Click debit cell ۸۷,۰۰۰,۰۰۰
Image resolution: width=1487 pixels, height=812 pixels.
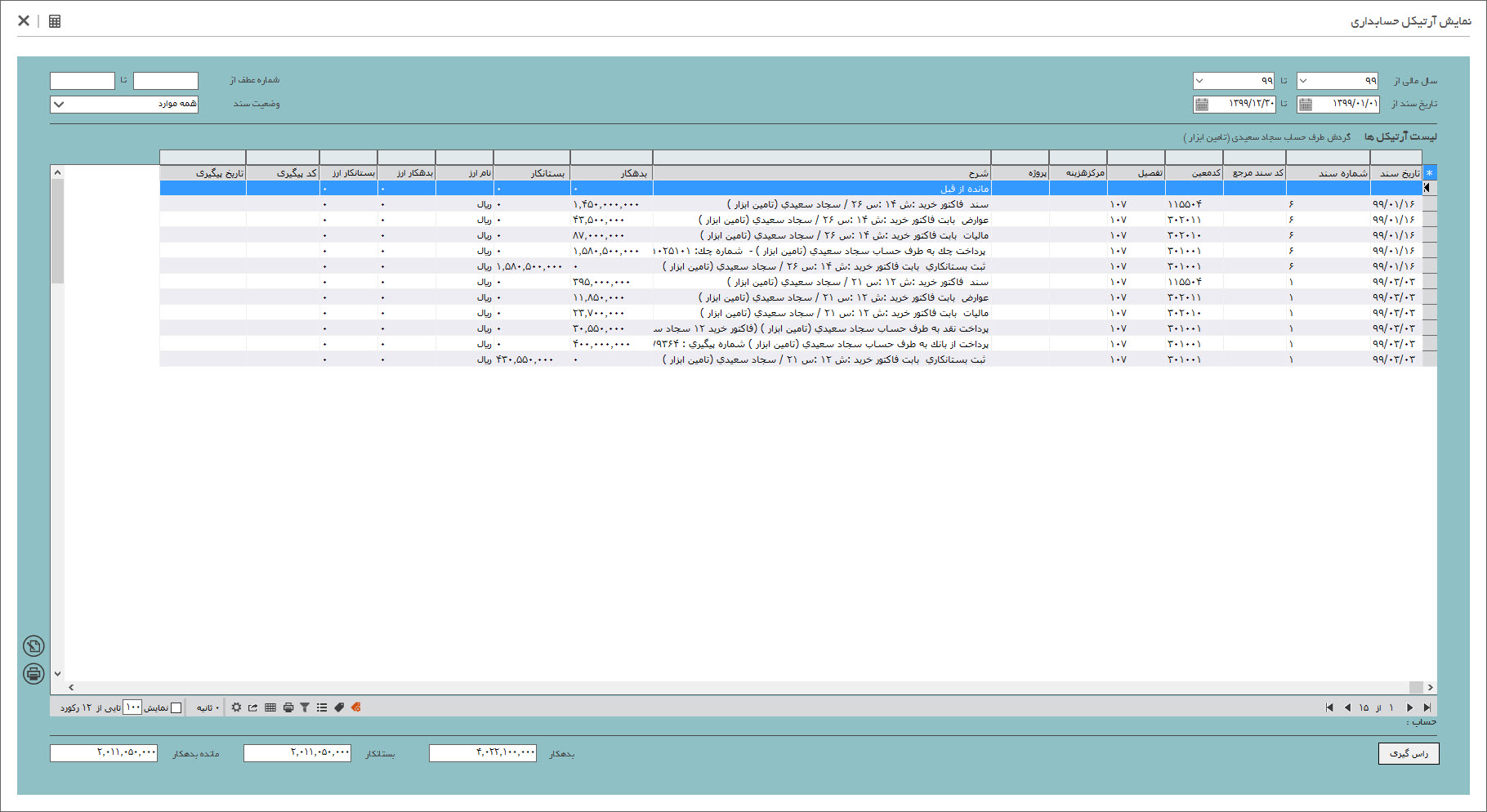(612, 235)
